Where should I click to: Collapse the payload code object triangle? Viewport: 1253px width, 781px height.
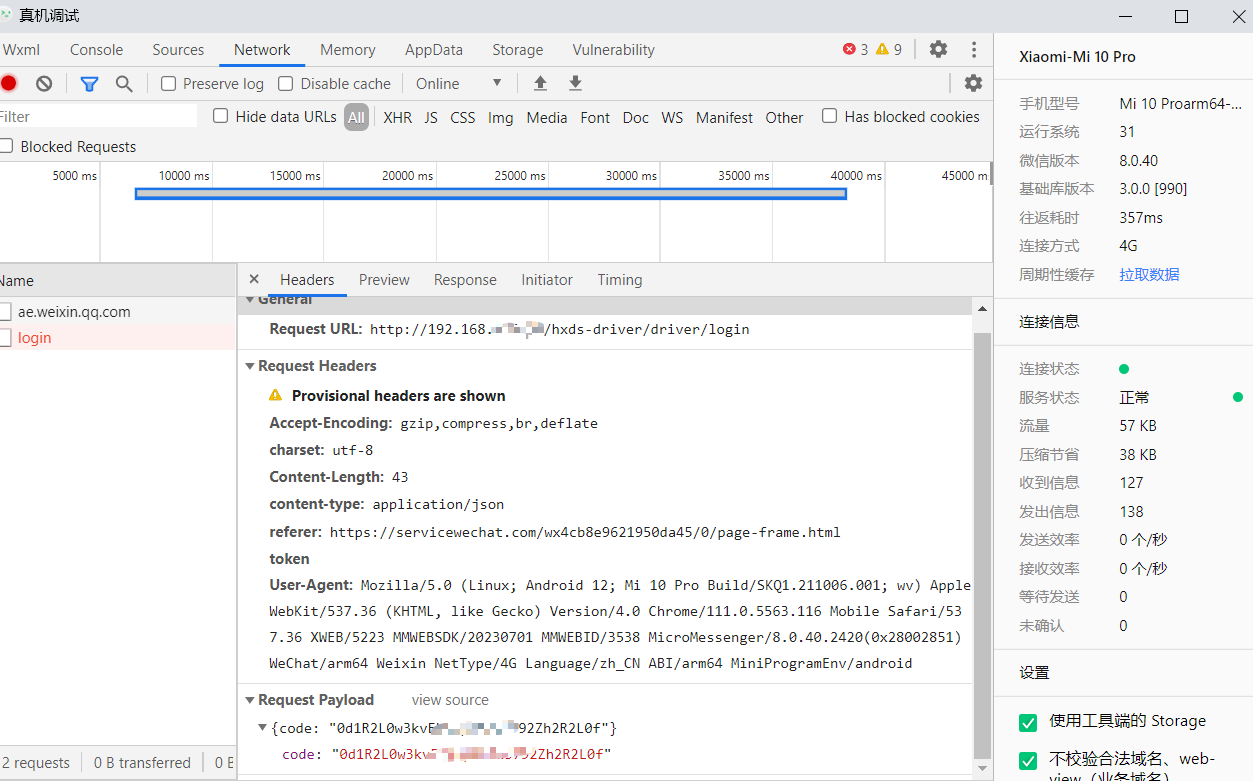(263, 728)
